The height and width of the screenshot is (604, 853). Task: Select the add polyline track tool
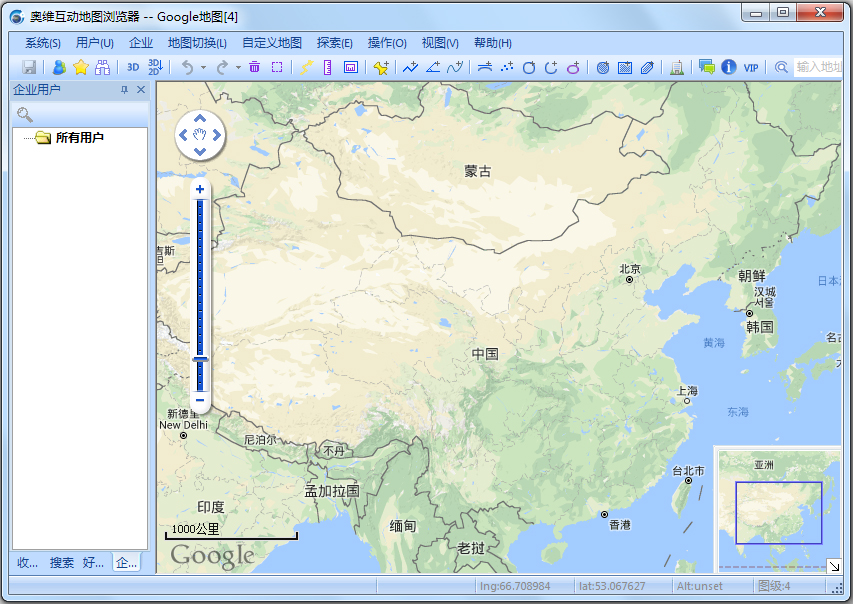coord(410,67)
